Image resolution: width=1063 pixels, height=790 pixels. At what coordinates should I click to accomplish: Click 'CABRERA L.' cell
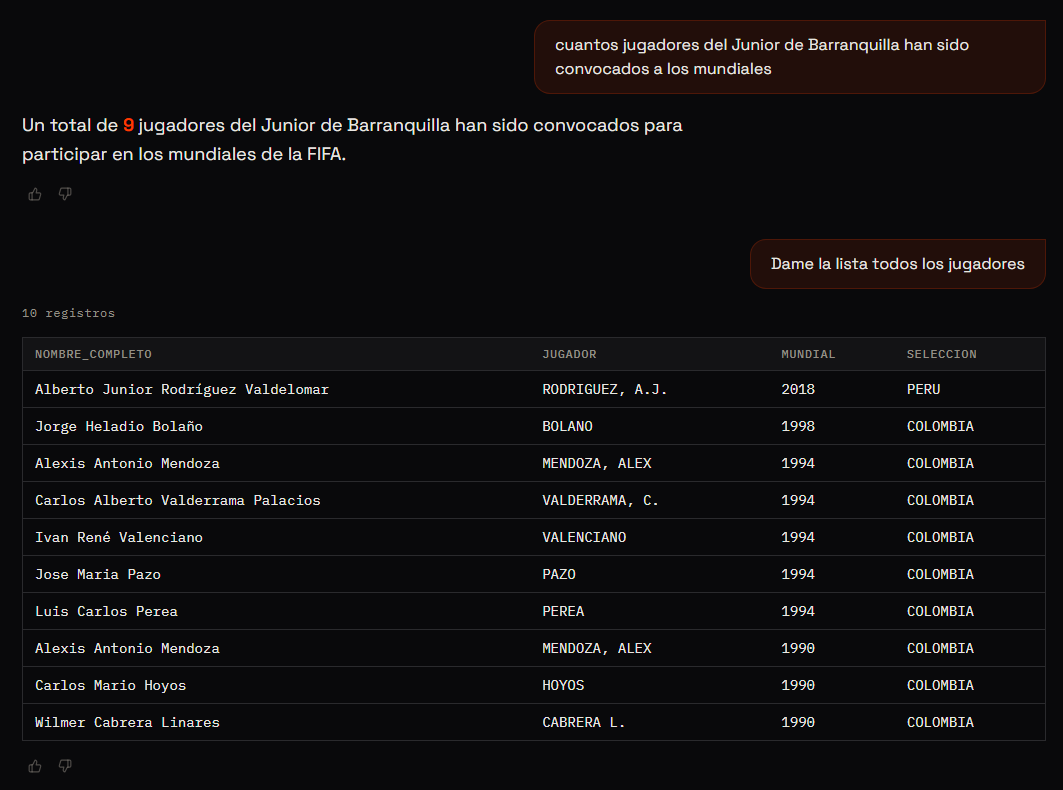584,723
